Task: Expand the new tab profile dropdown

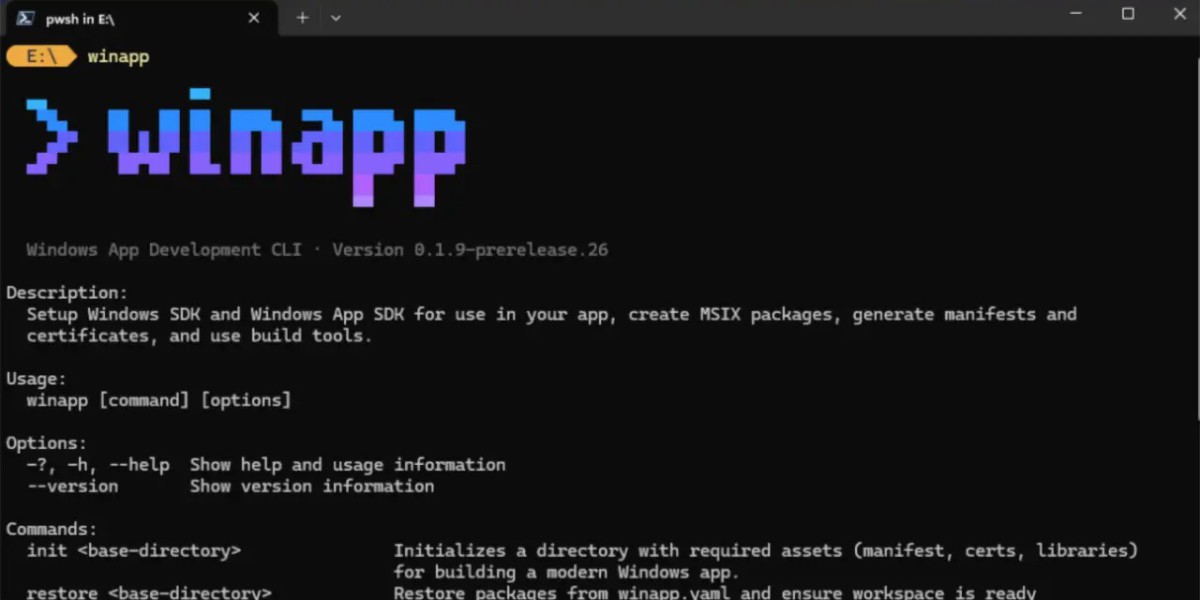Action: coord(336,17)
